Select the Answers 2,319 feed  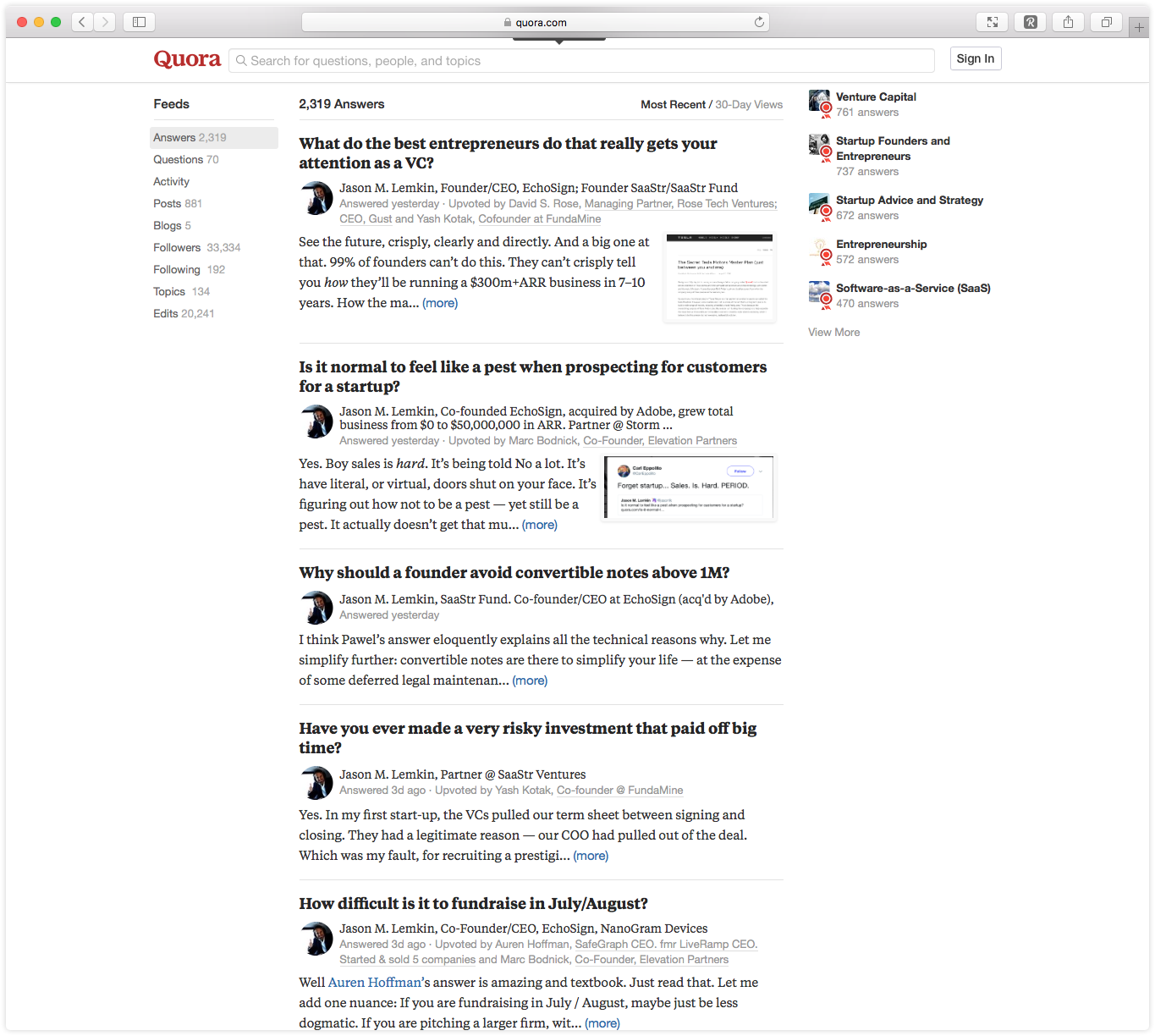click(x=214, y=138)
